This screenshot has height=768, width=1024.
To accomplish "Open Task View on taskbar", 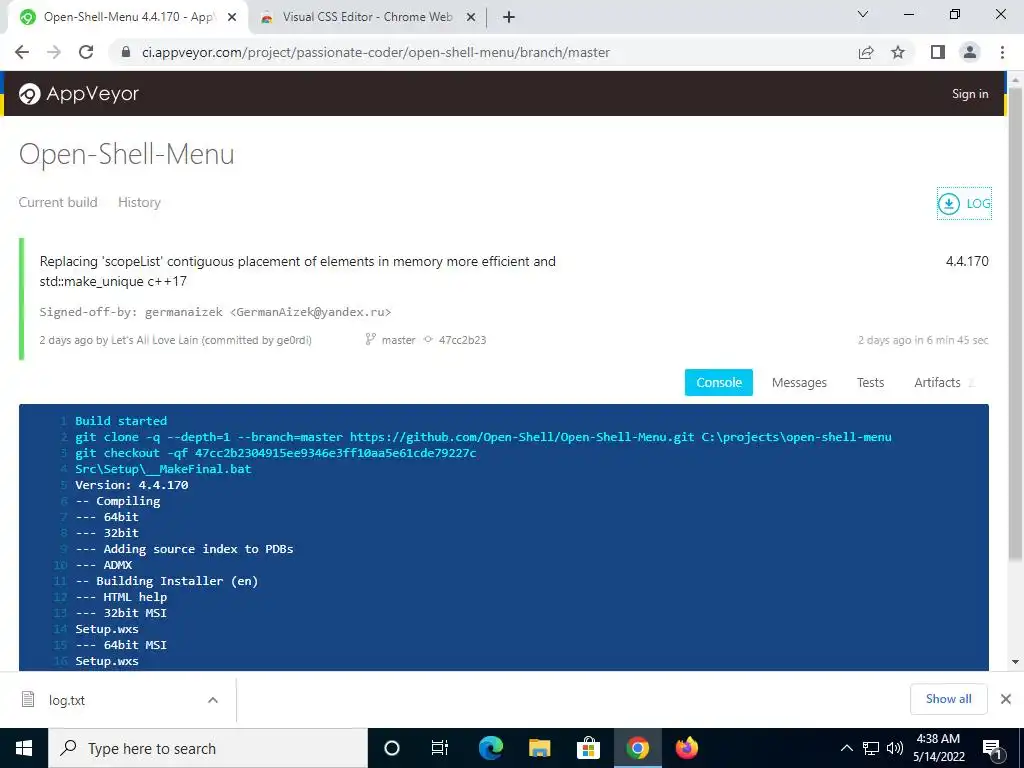I will click(x=440, y=748).
